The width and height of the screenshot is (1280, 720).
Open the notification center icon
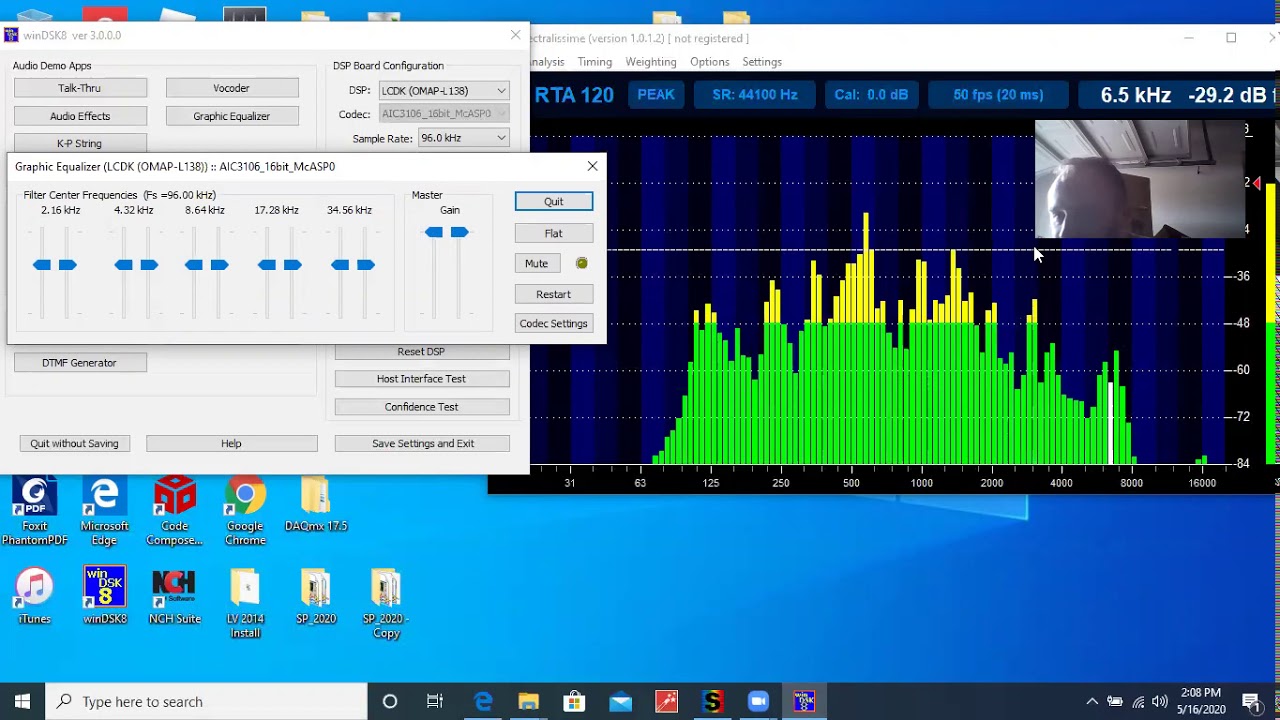point(1251,701)
